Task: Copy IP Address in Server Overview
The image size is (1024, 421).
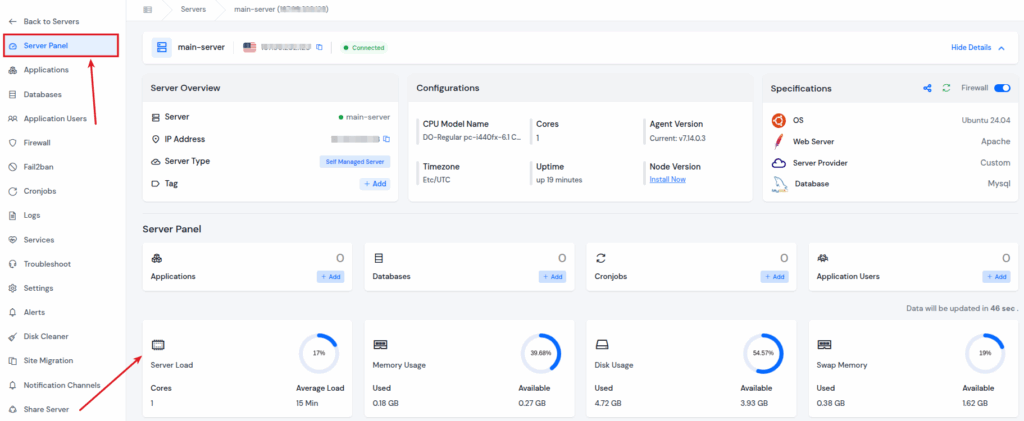Action: 387,139
